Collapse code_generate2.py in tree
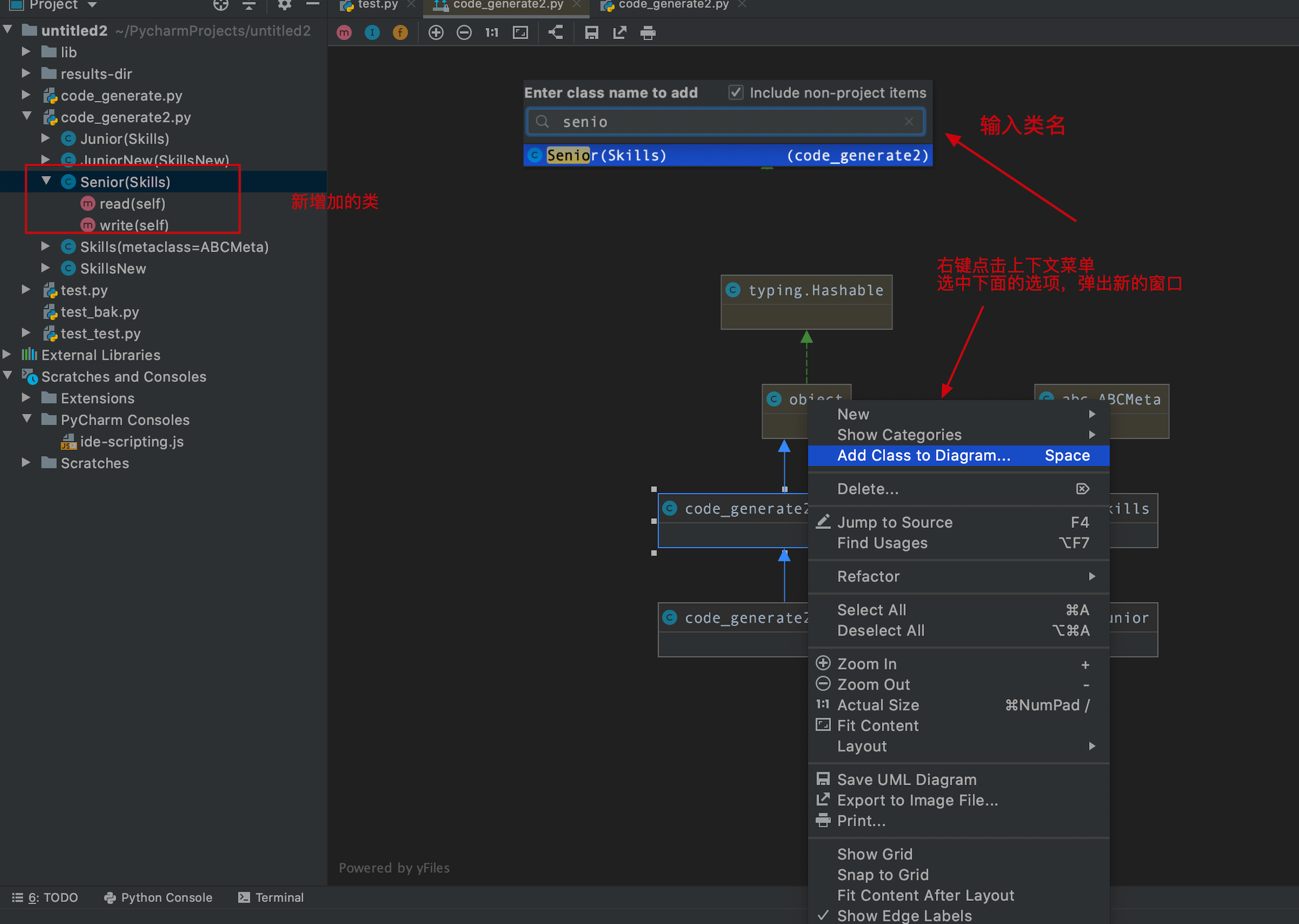The image size is (1299, 924). pos(26,116)
